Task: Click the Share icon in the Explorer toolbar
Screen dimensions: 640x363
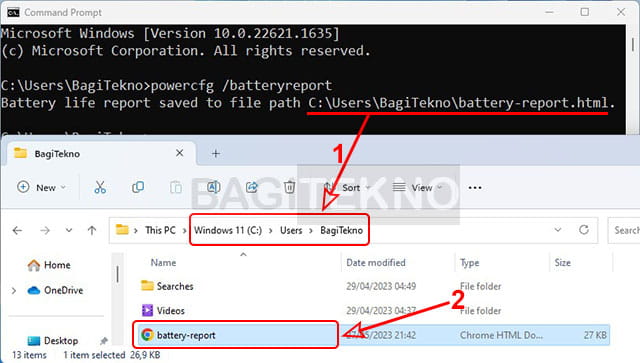Action: pyautogui.click(x=251, y=187)
